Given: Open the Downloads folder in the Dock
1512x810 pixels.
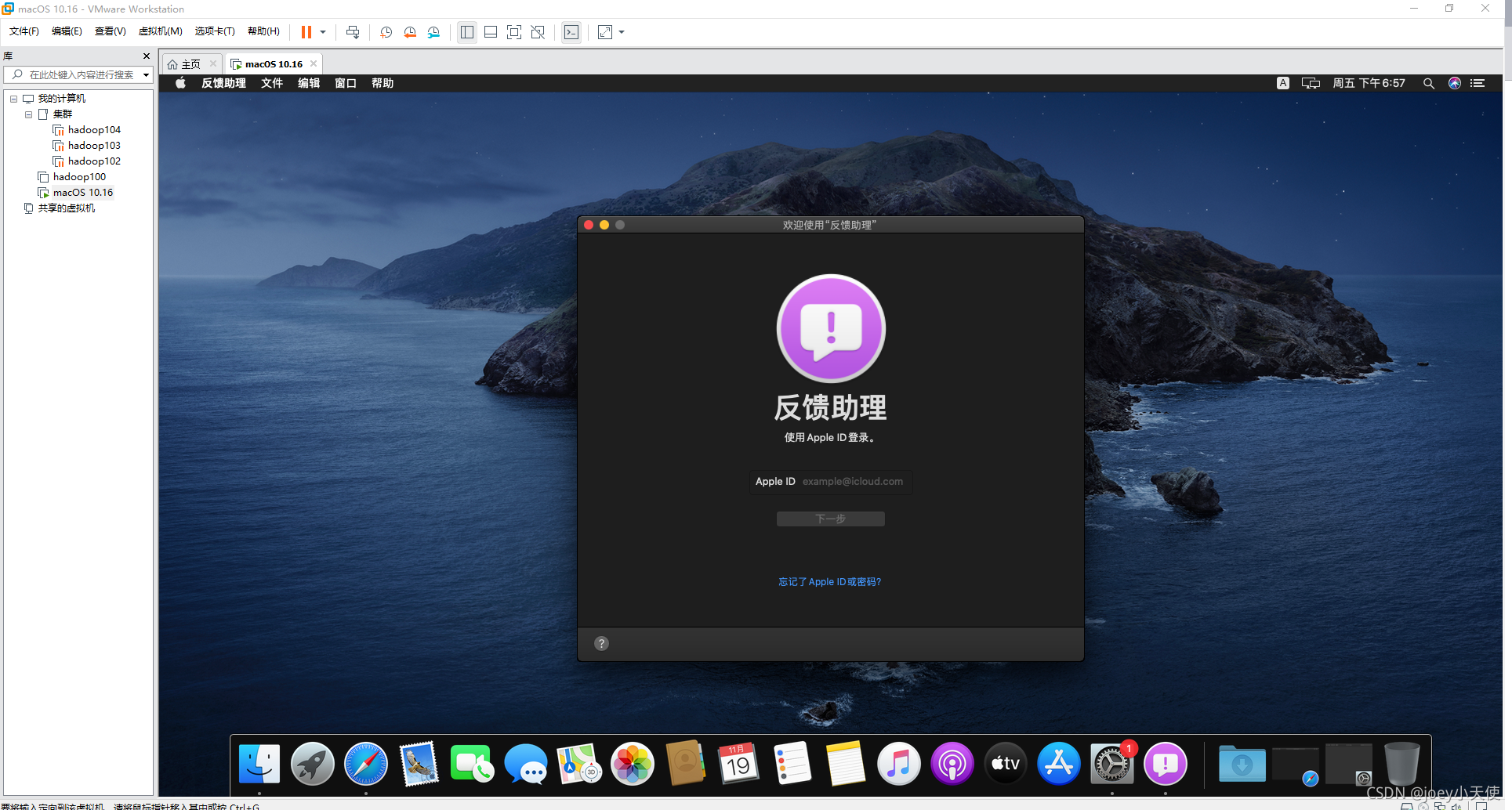Looking at the screenshot, I should 1242,764.
